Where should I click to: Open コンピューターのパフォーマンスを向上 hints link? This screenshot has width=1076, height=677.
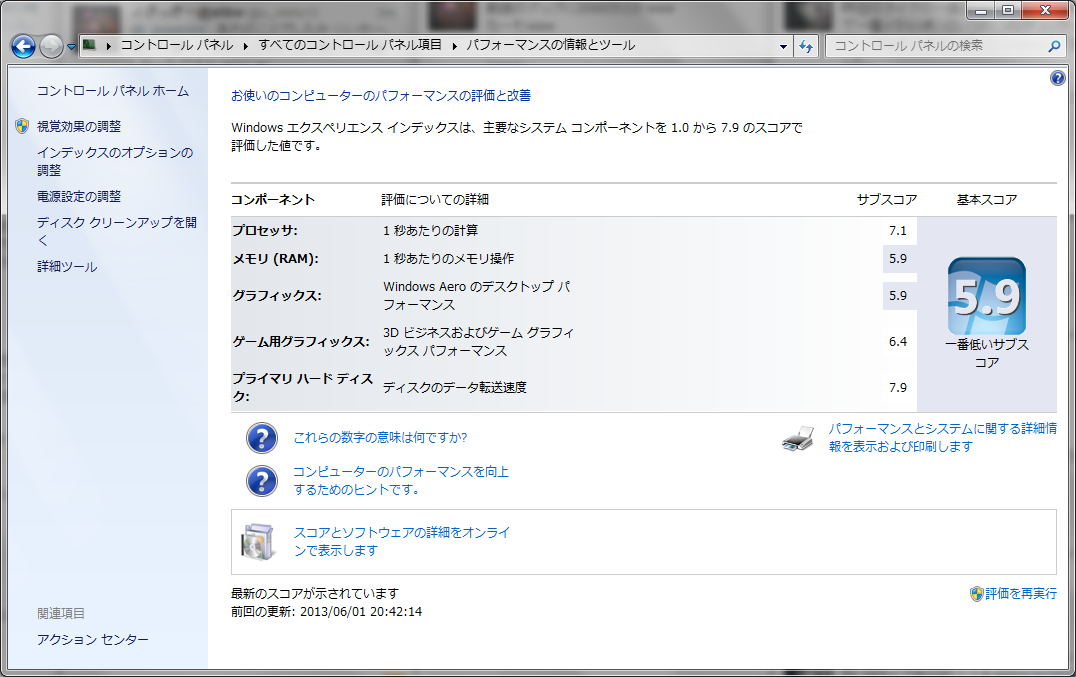(x=401, y=481)
